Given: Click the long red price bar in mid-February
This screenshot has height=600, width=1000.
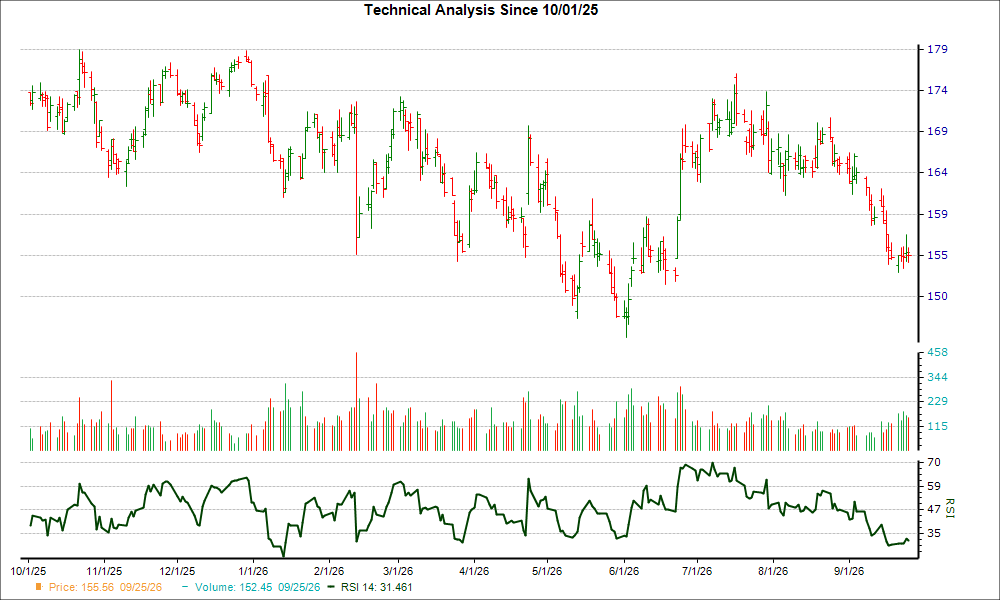Looking at the screenshot, I should click(x=357, y=179).
